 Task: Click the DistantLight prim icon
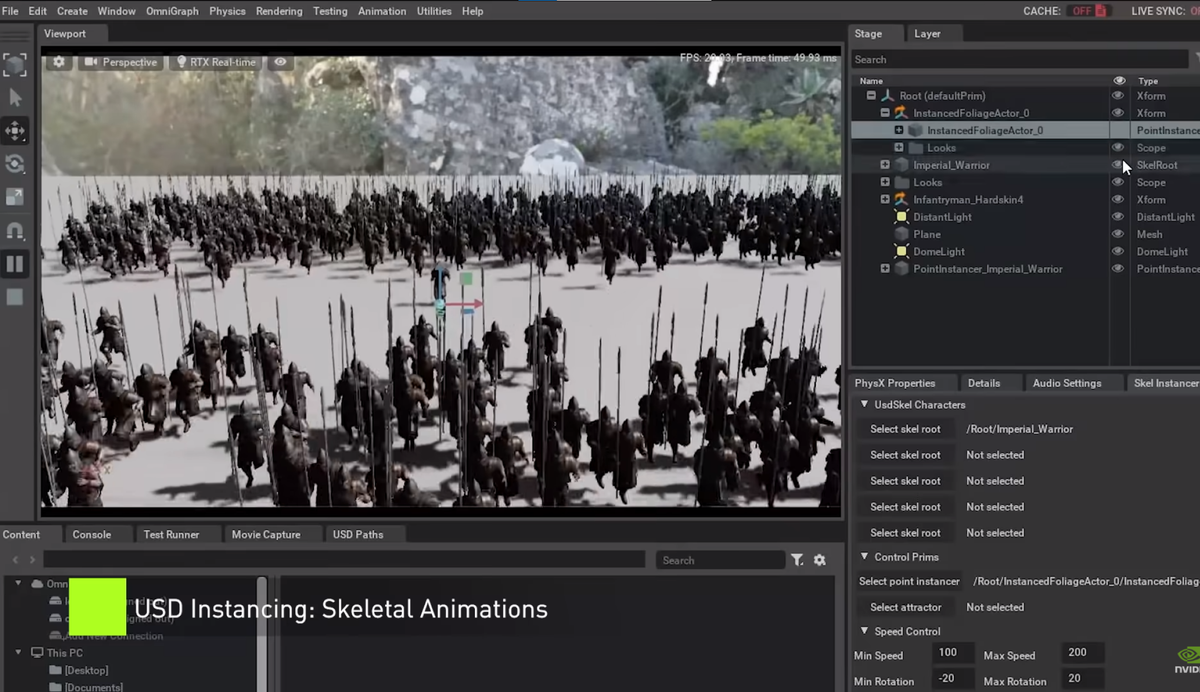point(901,217)
